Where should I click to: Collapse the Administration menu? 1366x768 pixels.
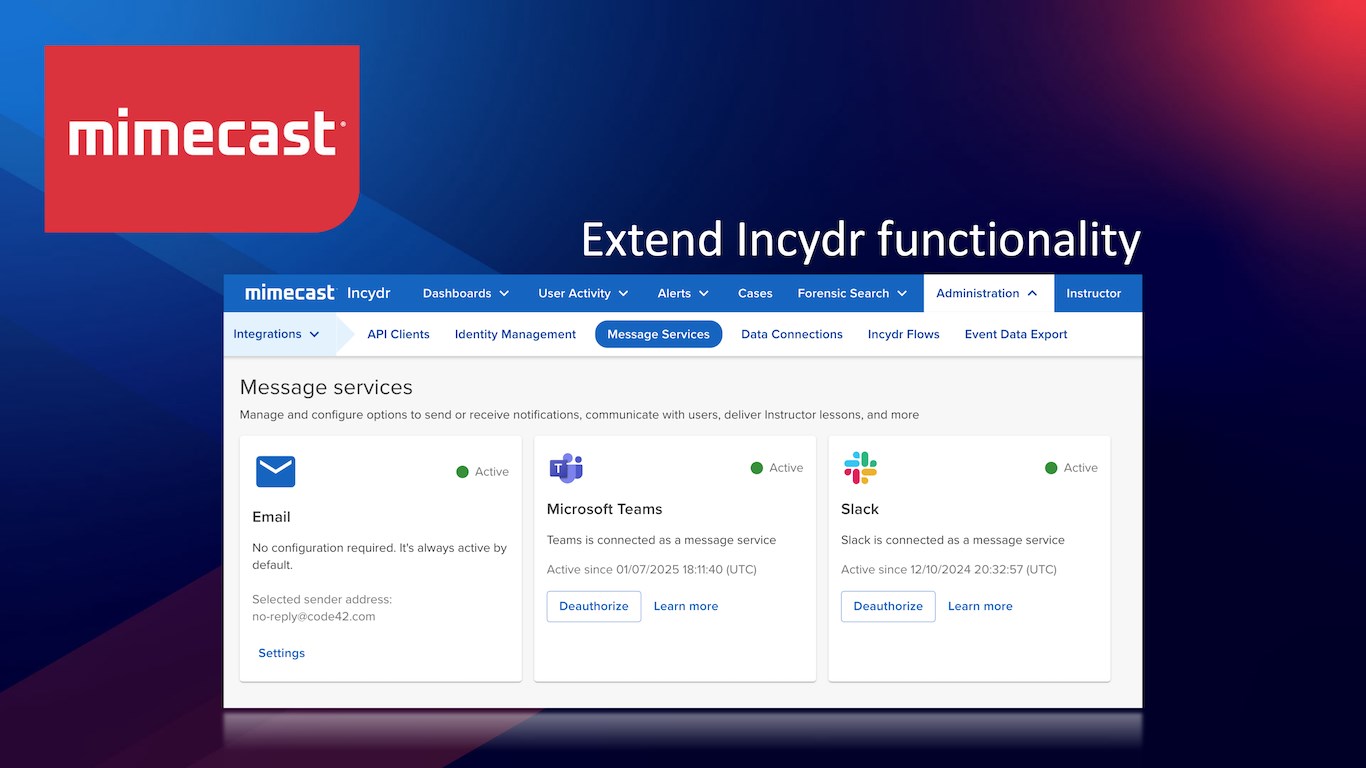point(988,293)
